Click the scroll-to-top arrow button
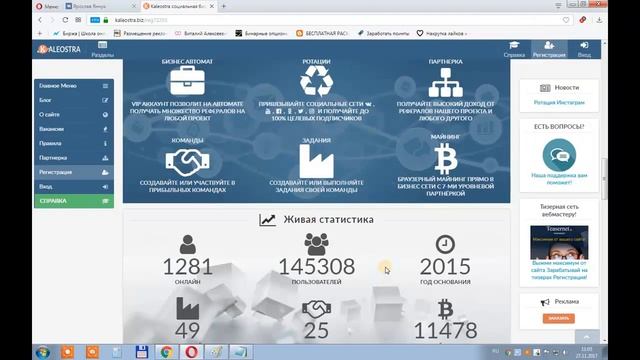 pos(587,337)
